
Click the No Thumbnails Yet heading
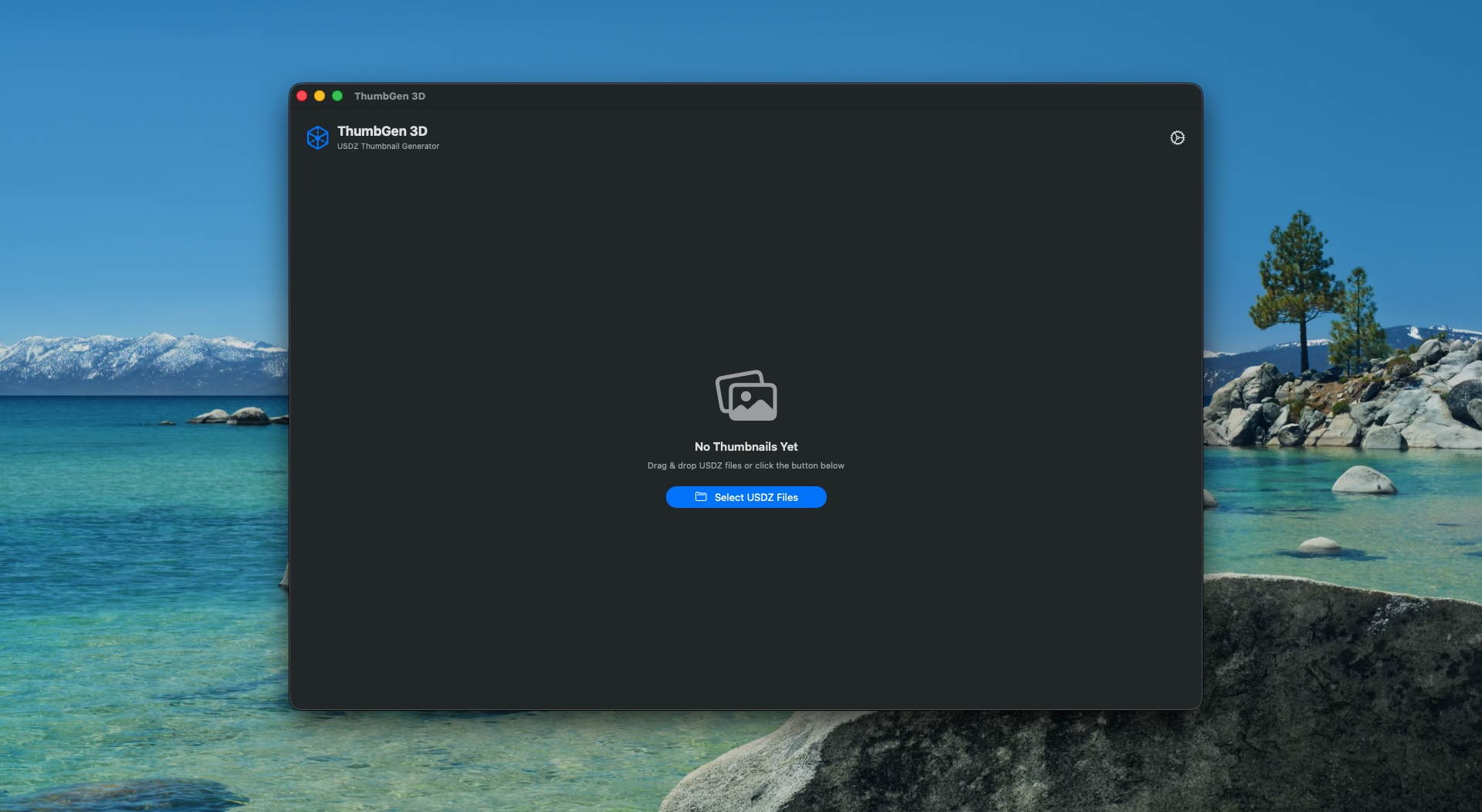point(746,446)
